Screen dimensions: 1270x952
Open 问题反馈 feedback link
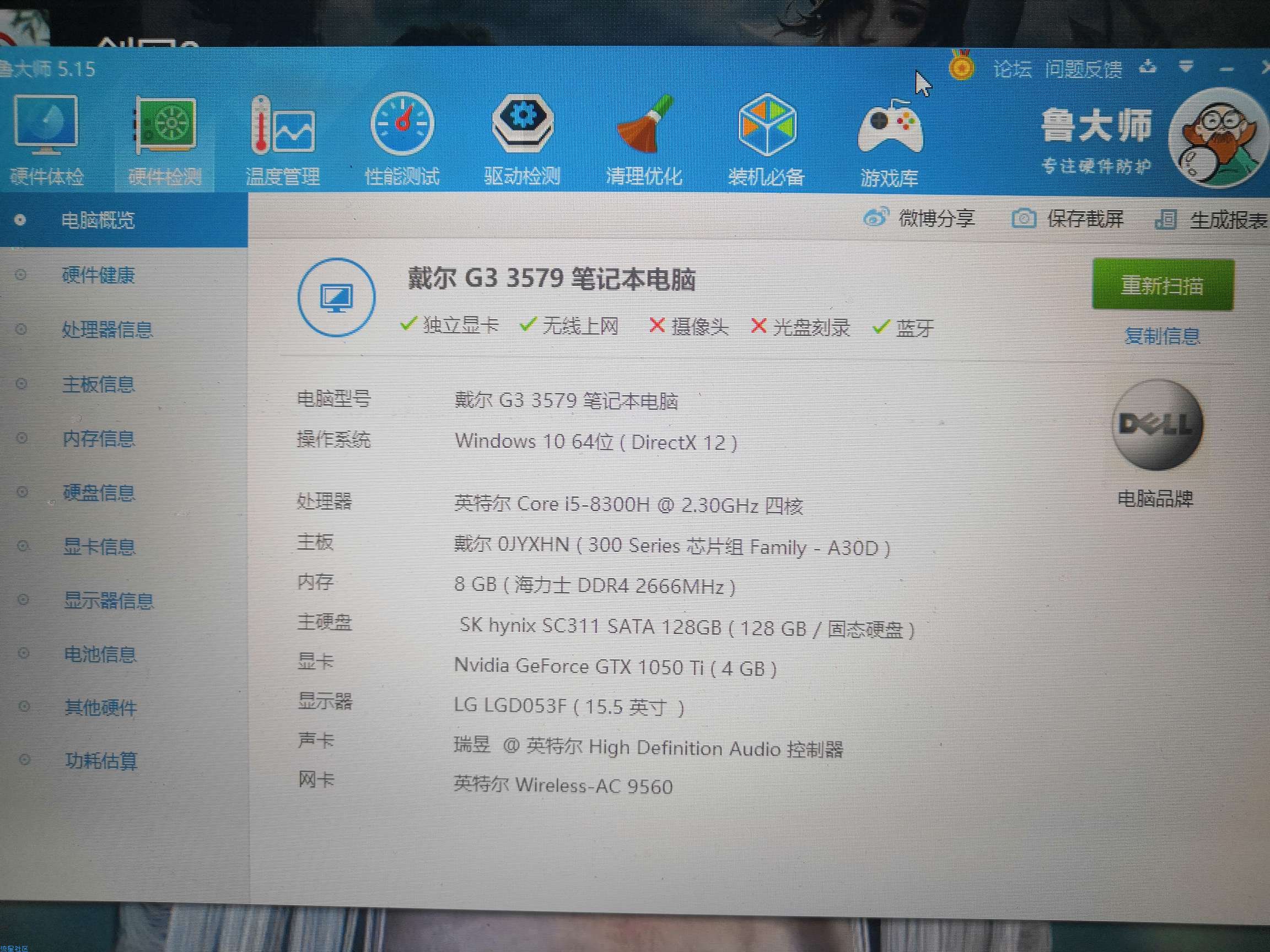click(x=1083, y=69)
